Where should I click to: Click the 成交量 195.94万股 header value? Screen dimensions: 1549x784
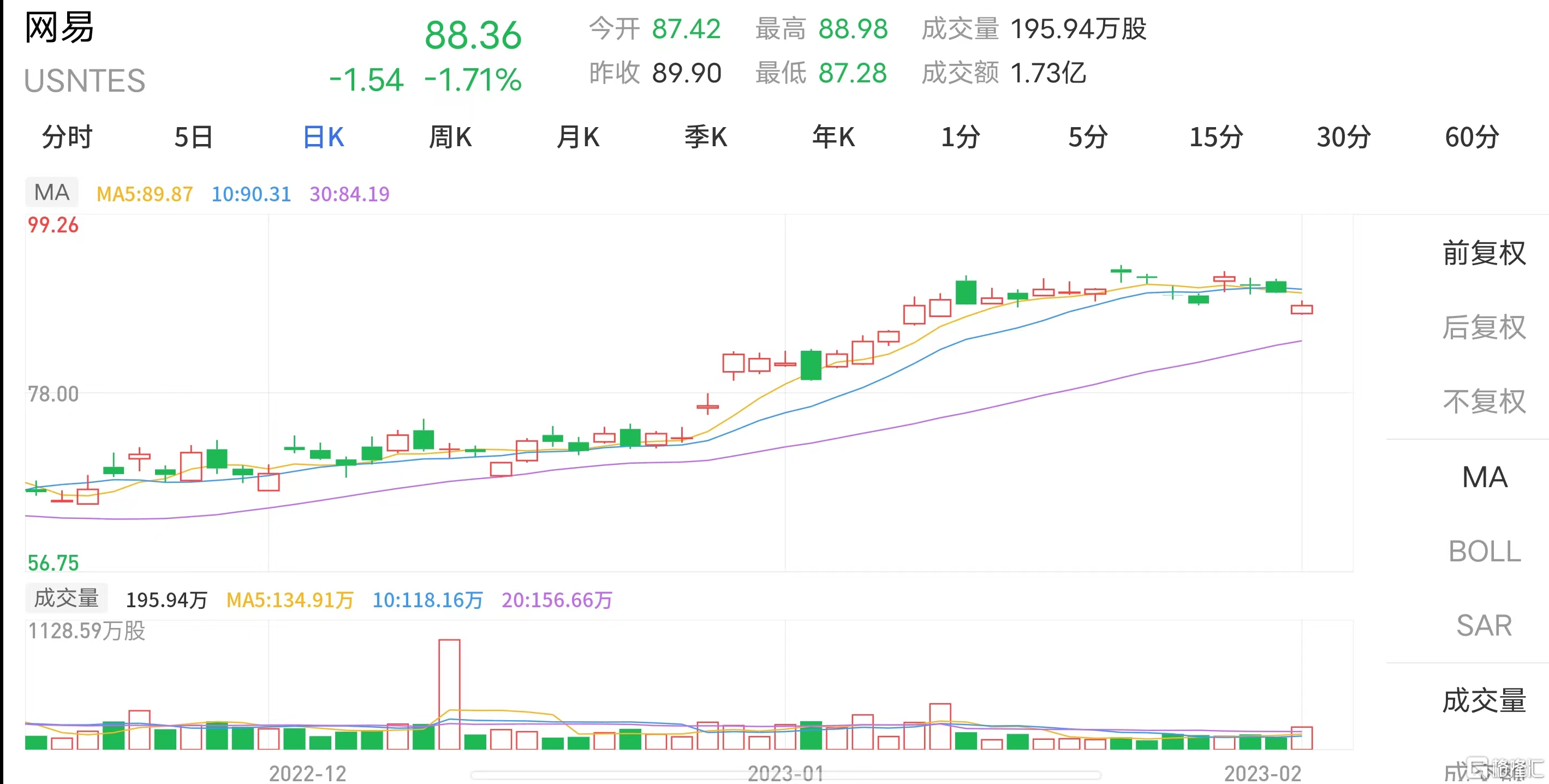click(x=1034, y=29)
